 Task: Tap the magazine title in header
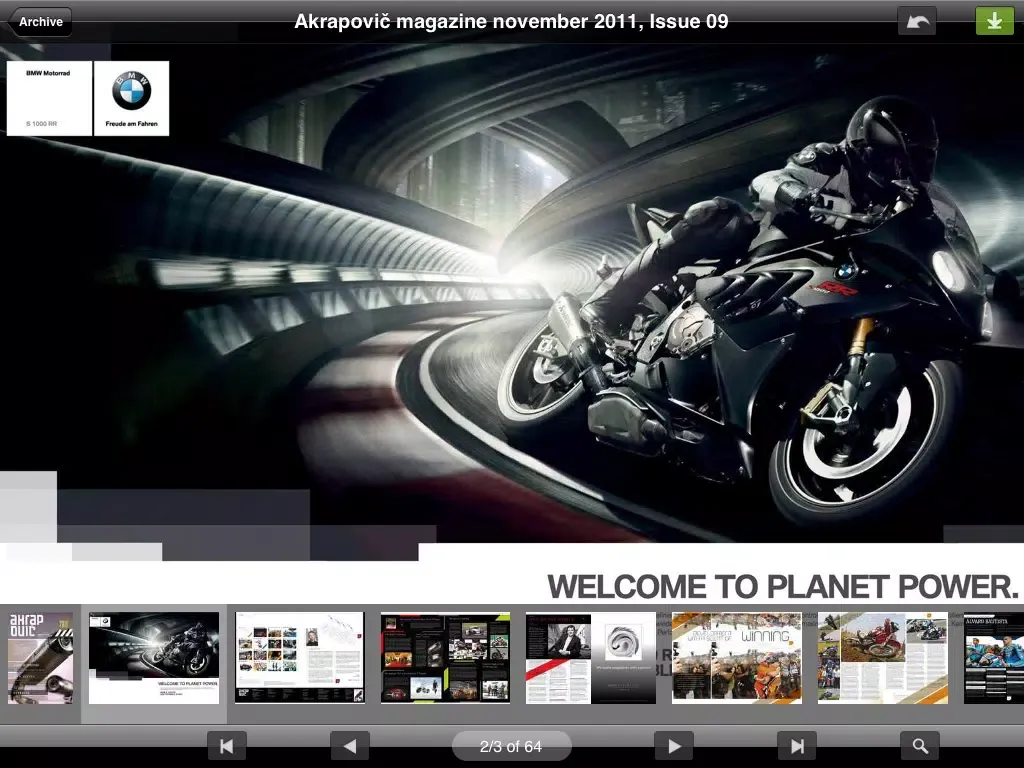click(x=511, y=22)
